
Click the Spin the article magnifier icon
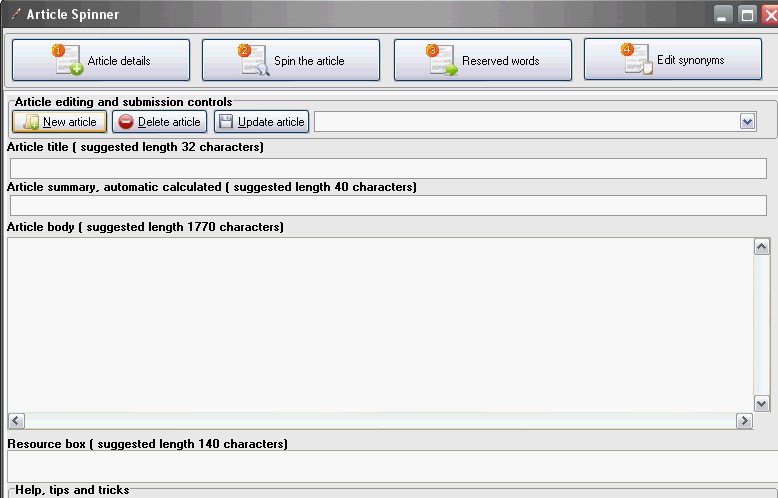click(x=254, y=60)
